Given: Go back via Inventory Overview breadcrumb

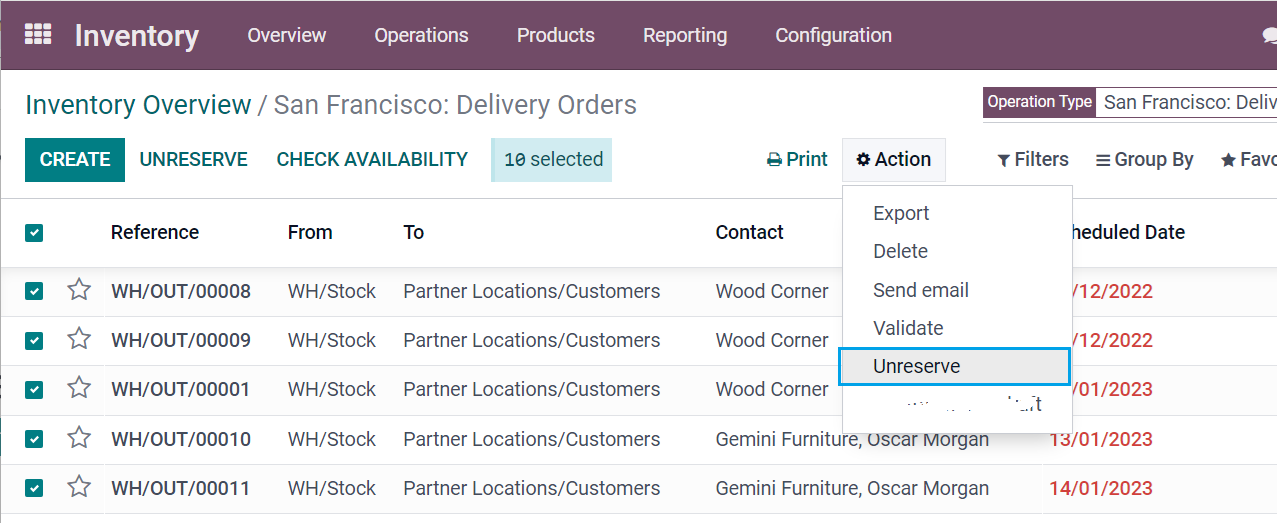Looking at the screenshot, I should [138, 105].
